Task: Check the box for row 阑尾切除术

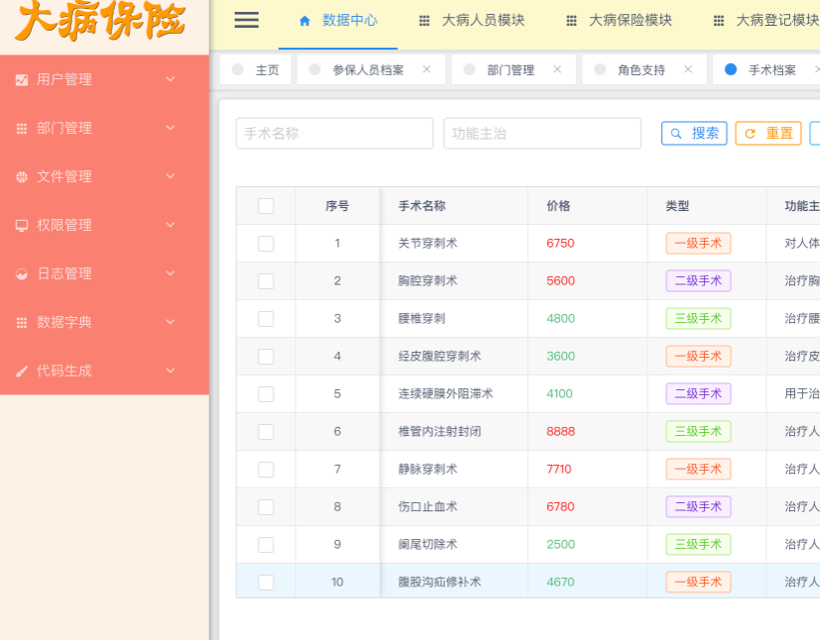Action: (266, 545)
